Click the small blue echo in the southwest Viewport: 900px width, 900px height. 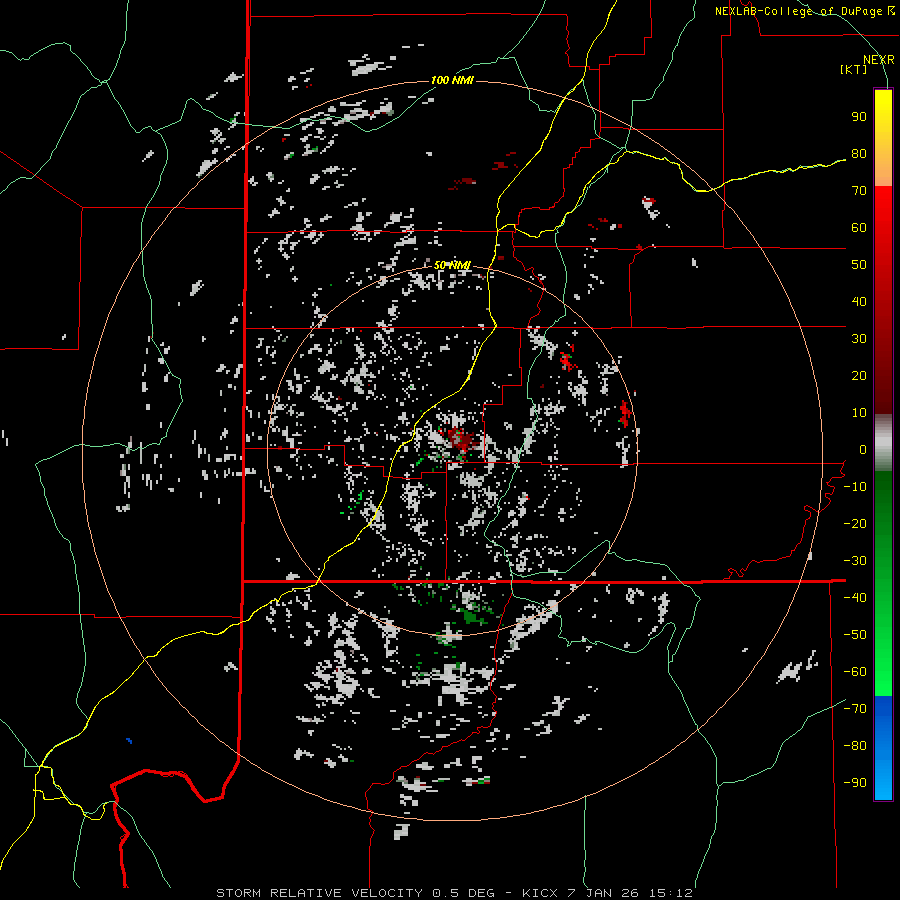[x=129, y=740]
